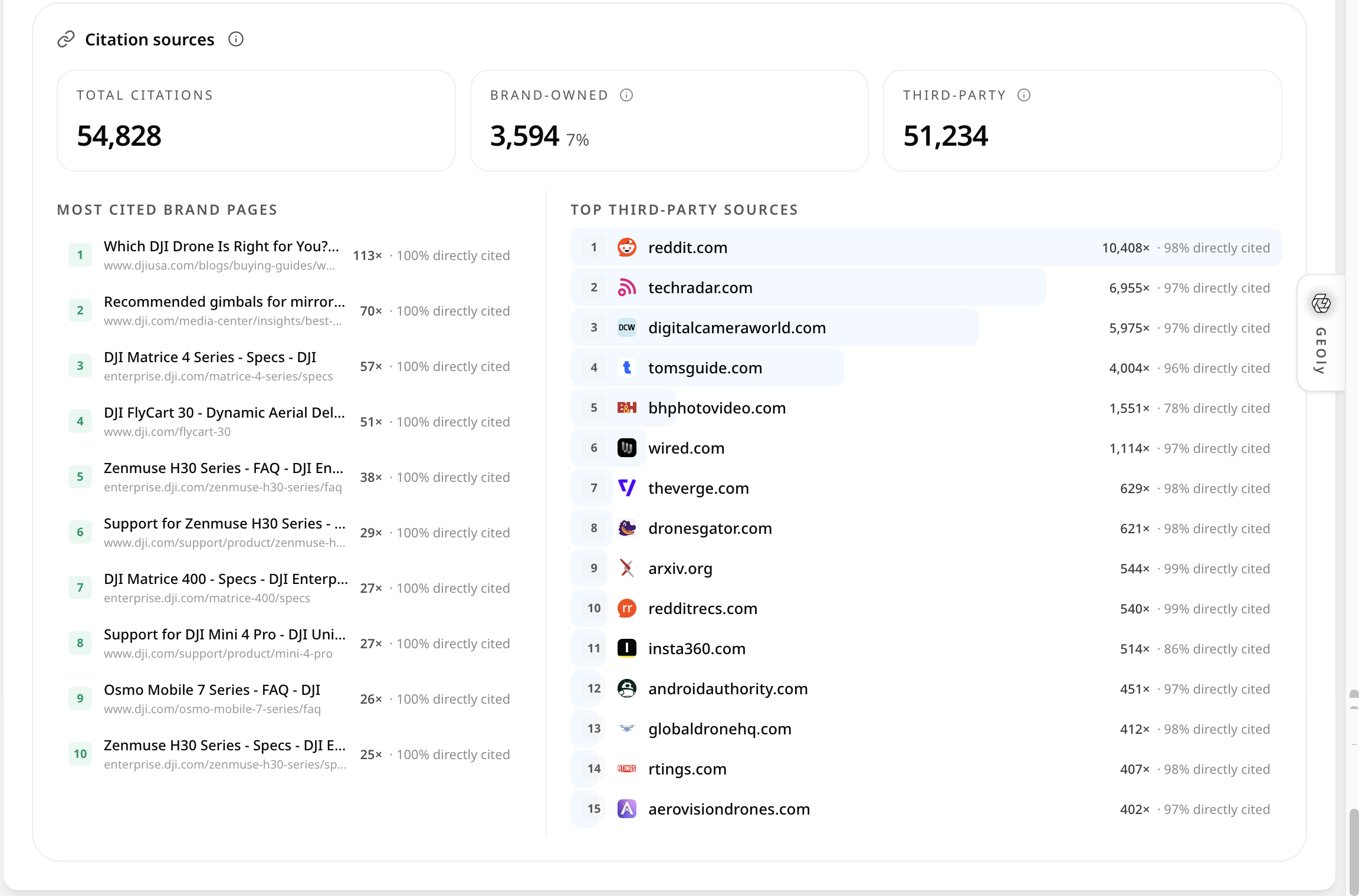Click the rtings.com favicon
The width and height of the screenshot is (1359, 896).
626,769
